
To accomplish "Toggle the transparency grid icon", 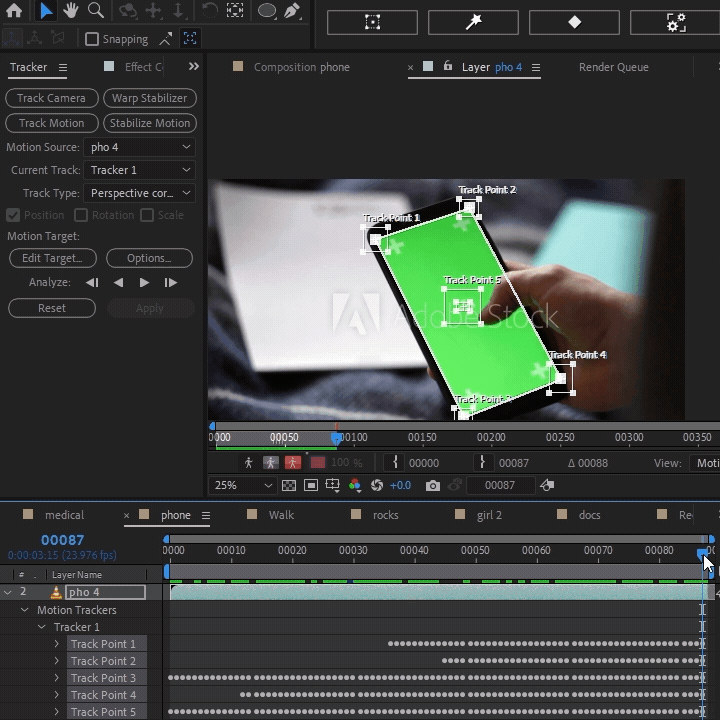I will [x=289, y=485].
